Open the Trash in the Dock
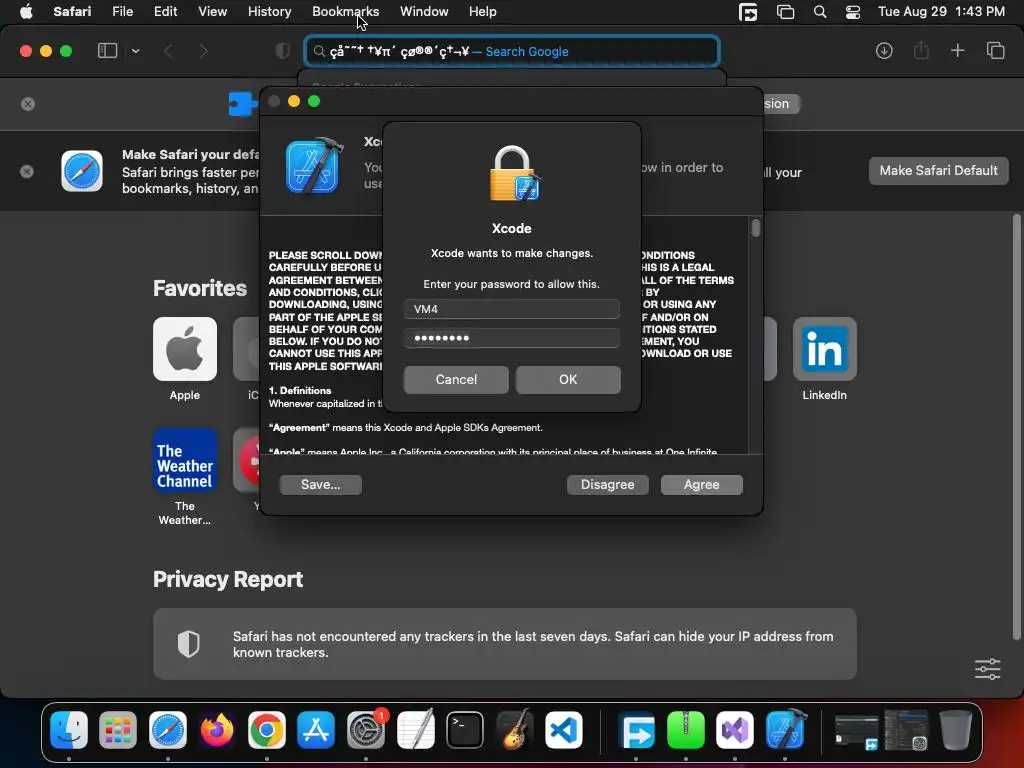1024x768 pixels. coord(955,730)
